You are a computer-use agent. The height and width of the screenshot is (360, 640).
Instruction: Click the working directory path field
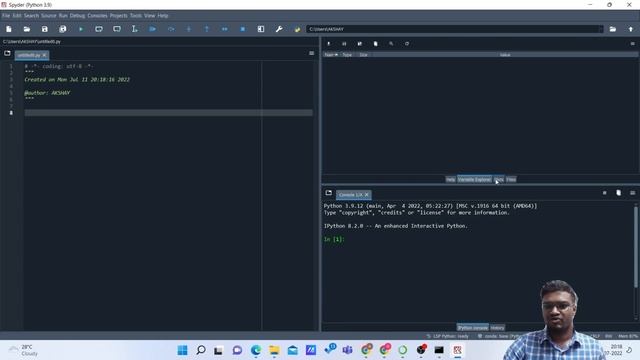[x=454, y=29]
